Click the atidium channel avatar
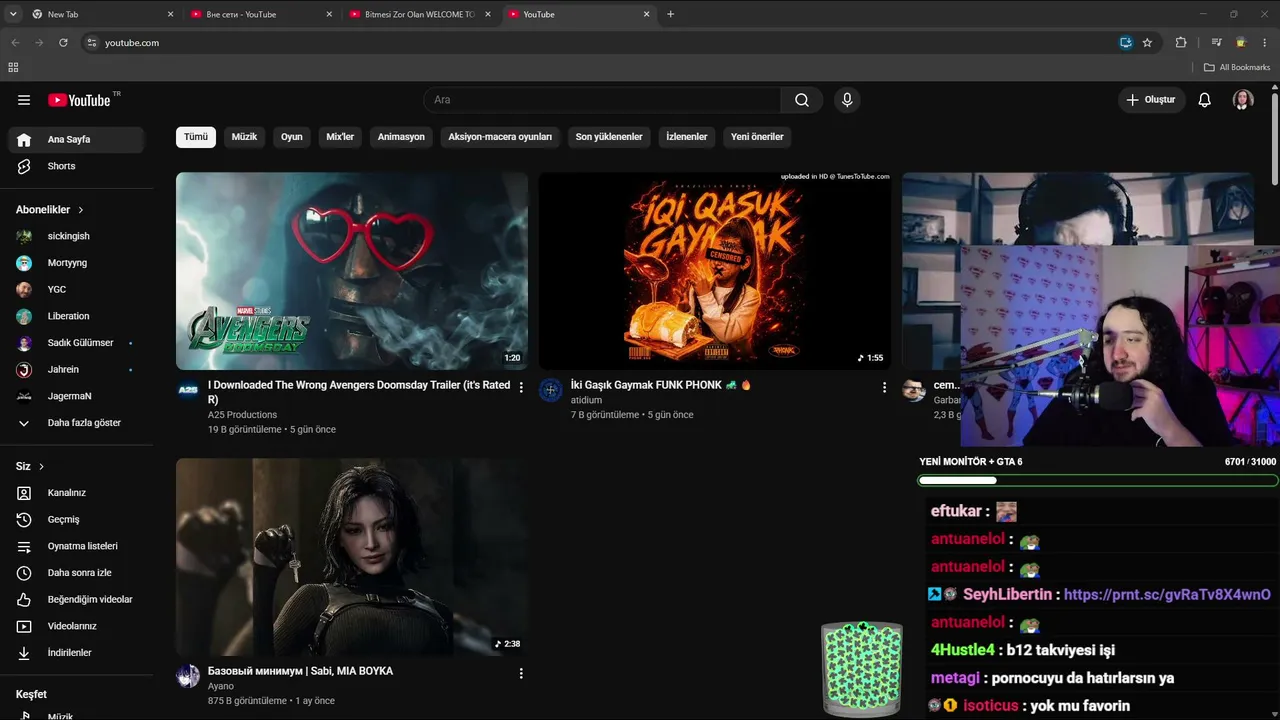This screenshot has width=1280, height=720. point(551,390)
